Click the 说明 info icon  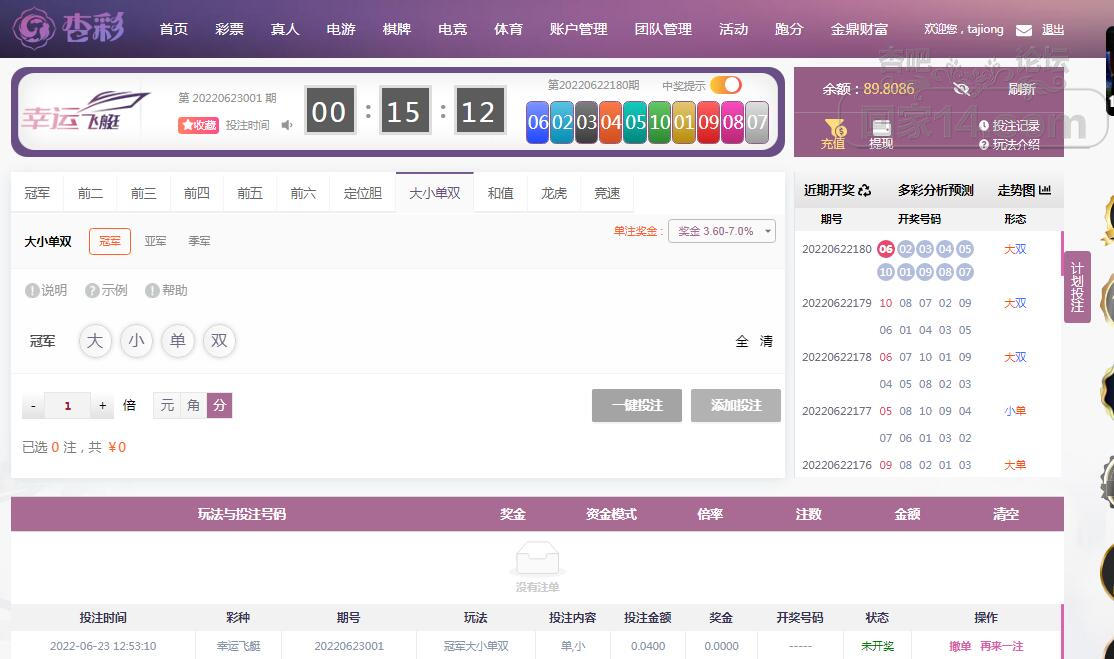click(x=32, y=290)
